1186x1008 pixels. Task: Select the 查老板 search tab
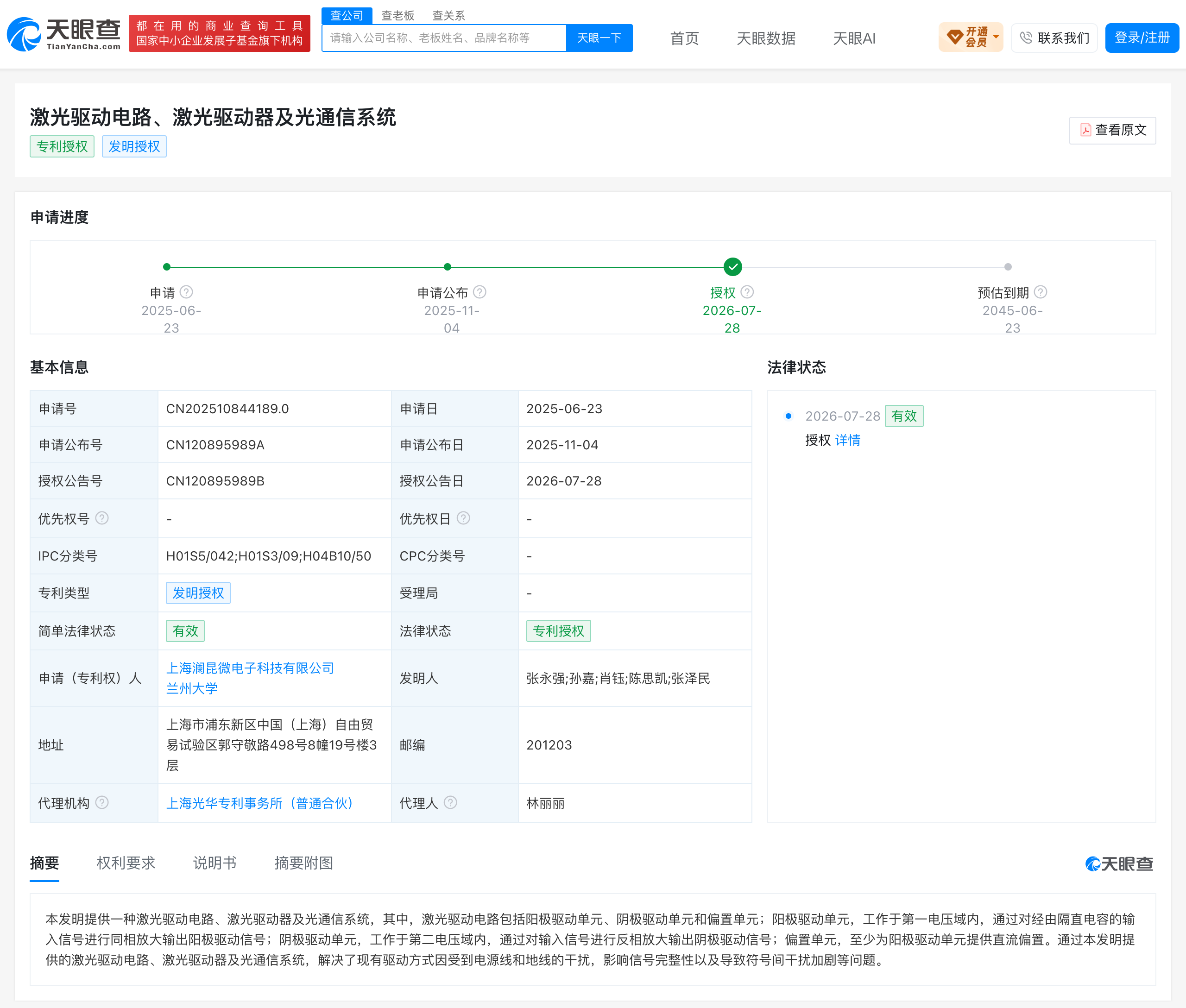398,15
